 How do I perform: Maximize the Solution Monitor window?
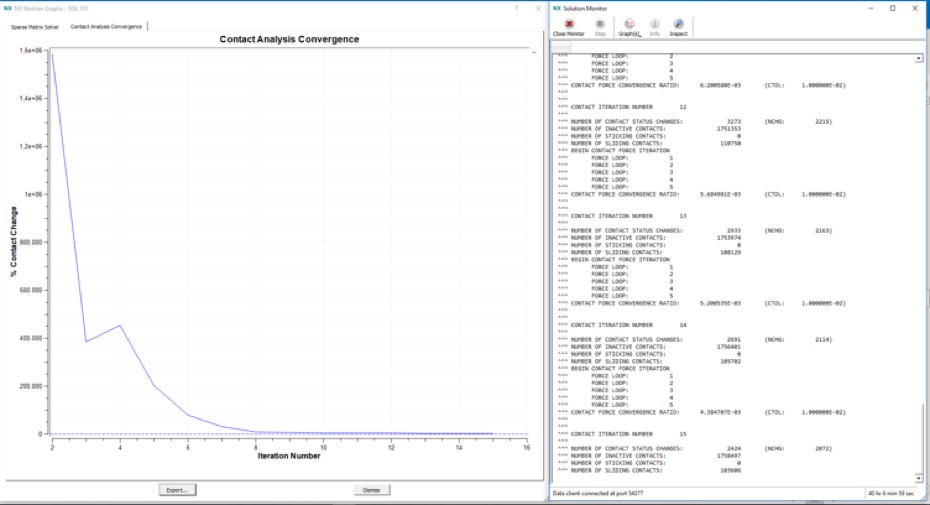coord(893,8)
